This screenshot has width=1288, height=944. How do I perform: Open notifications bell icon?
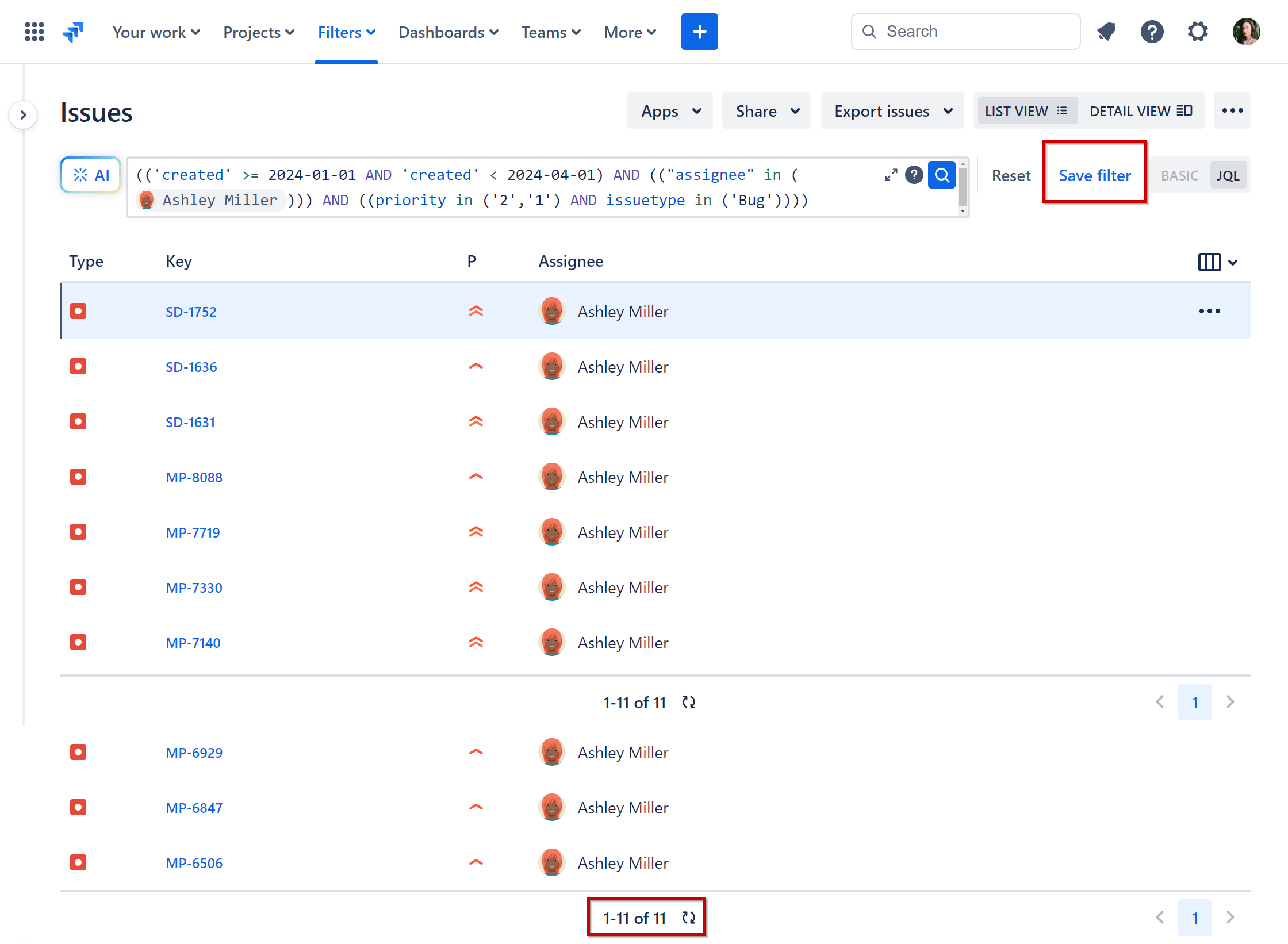pyautogui.click(x=1106, y=32)
